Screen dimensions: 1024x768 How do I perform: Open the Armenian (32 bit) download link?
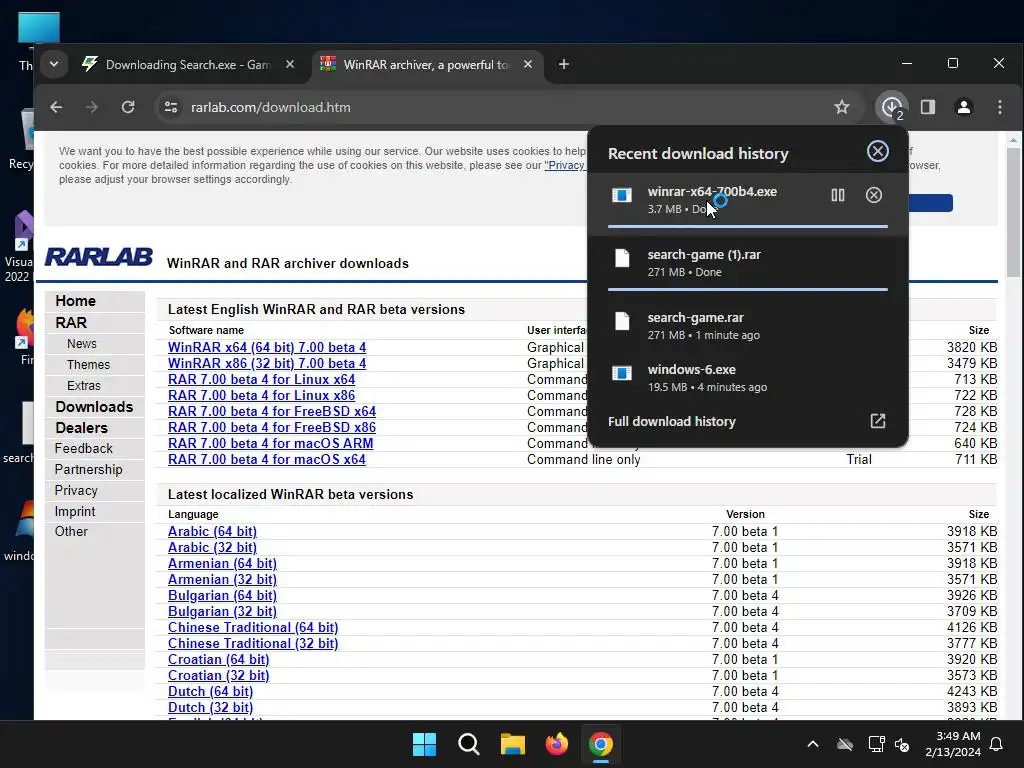(222, 579)
